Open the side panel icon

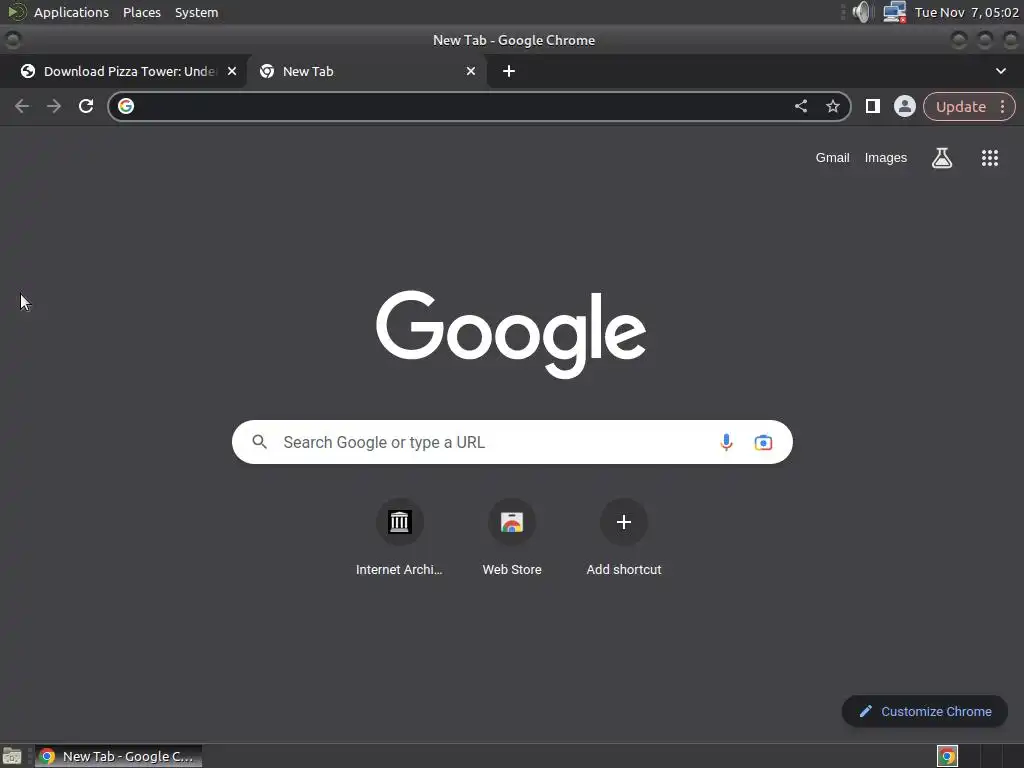point(872,106)
